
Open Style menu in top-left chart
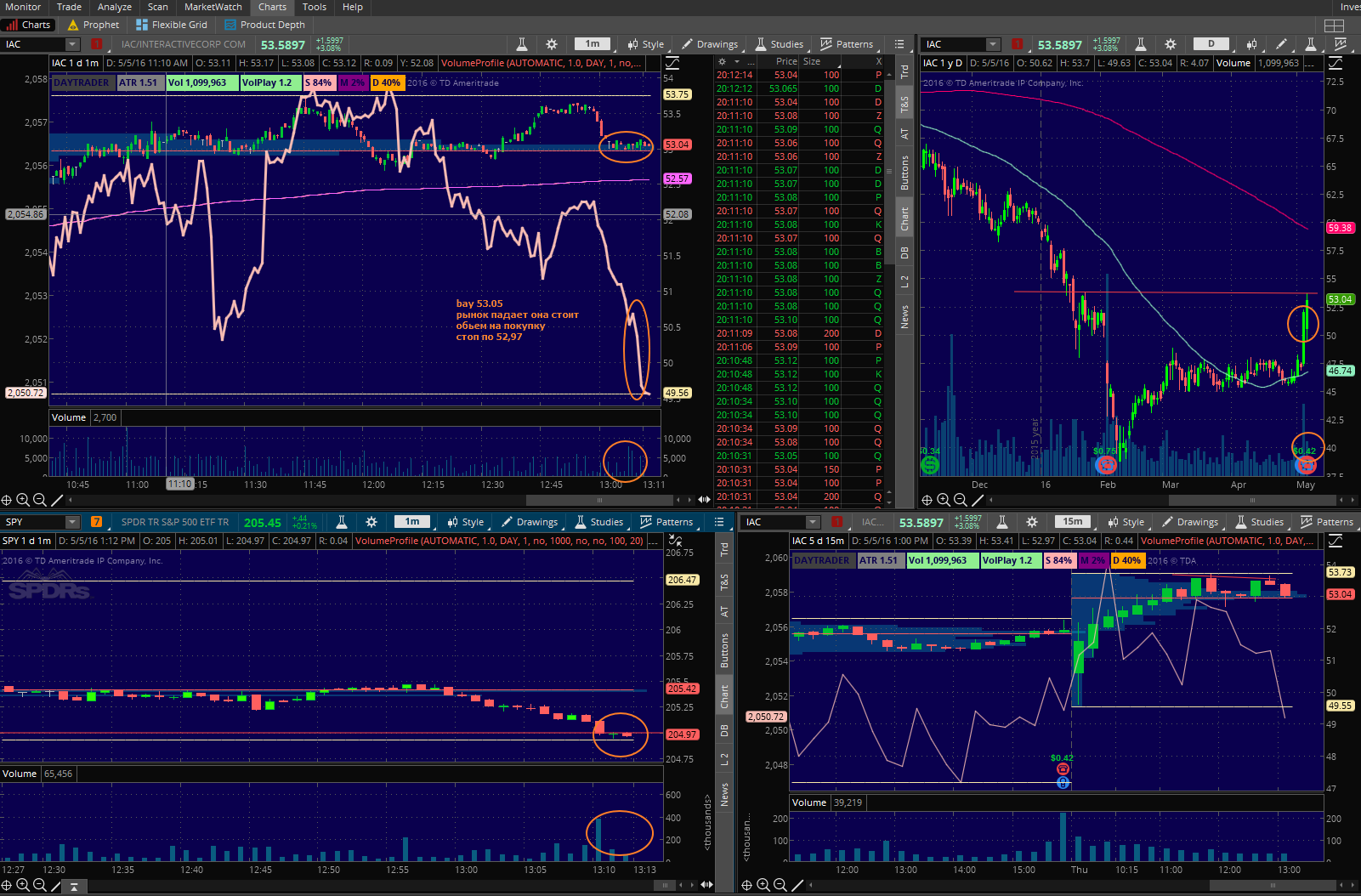pyautogui.click(x=646, y=44)
